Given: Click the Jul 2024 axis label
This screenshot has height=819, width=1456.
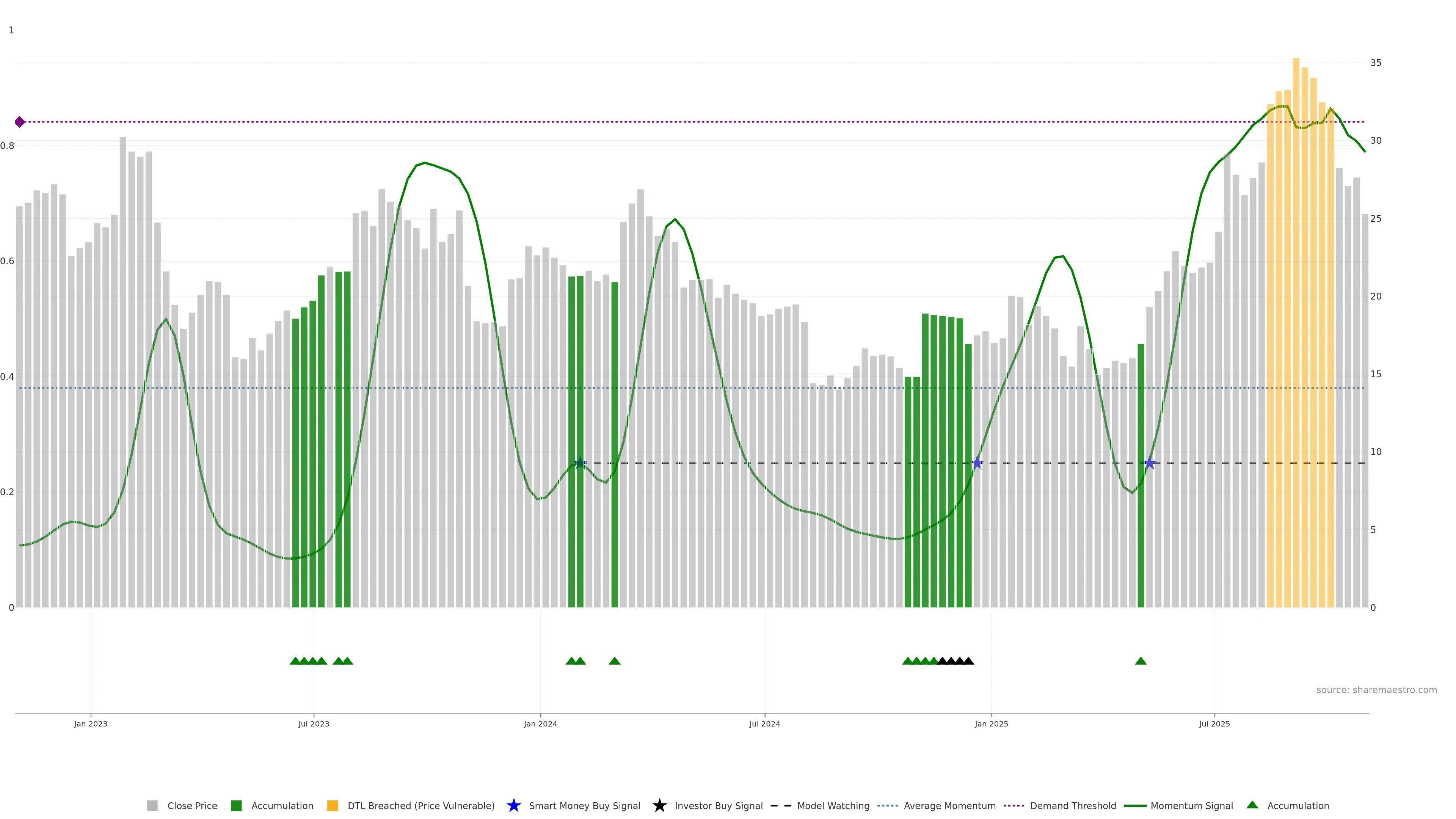Looking at the screenshot, I should pyautogui.click(x=765, y=724).
